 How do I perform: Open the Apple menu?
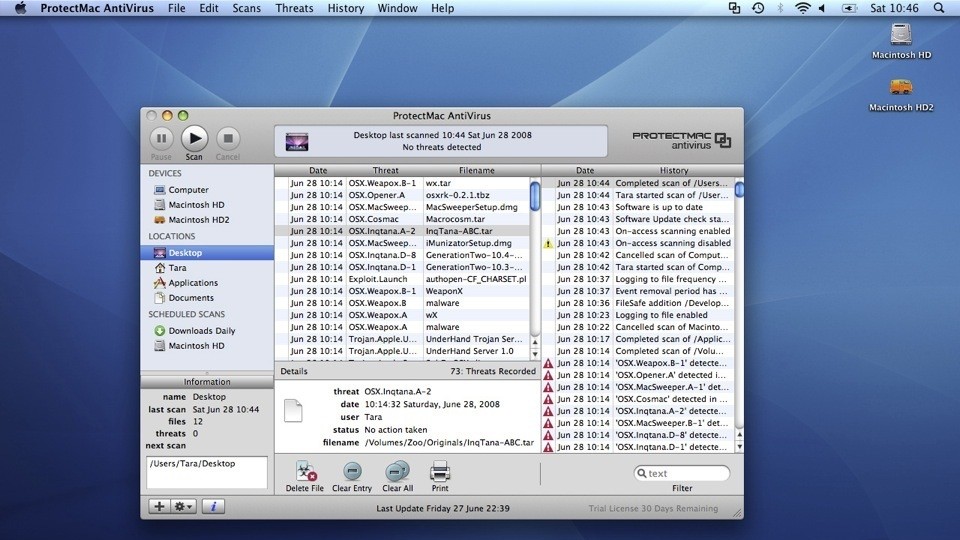click(20, 8)
